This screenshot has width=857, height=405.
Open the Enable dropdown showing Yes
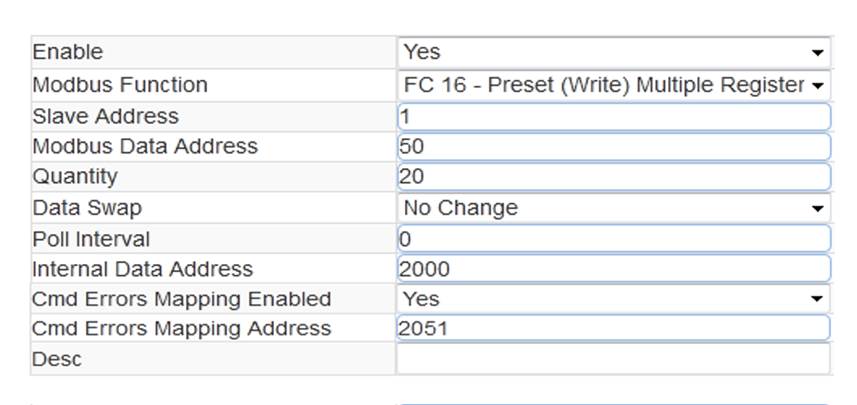click(x=614, y=53)
